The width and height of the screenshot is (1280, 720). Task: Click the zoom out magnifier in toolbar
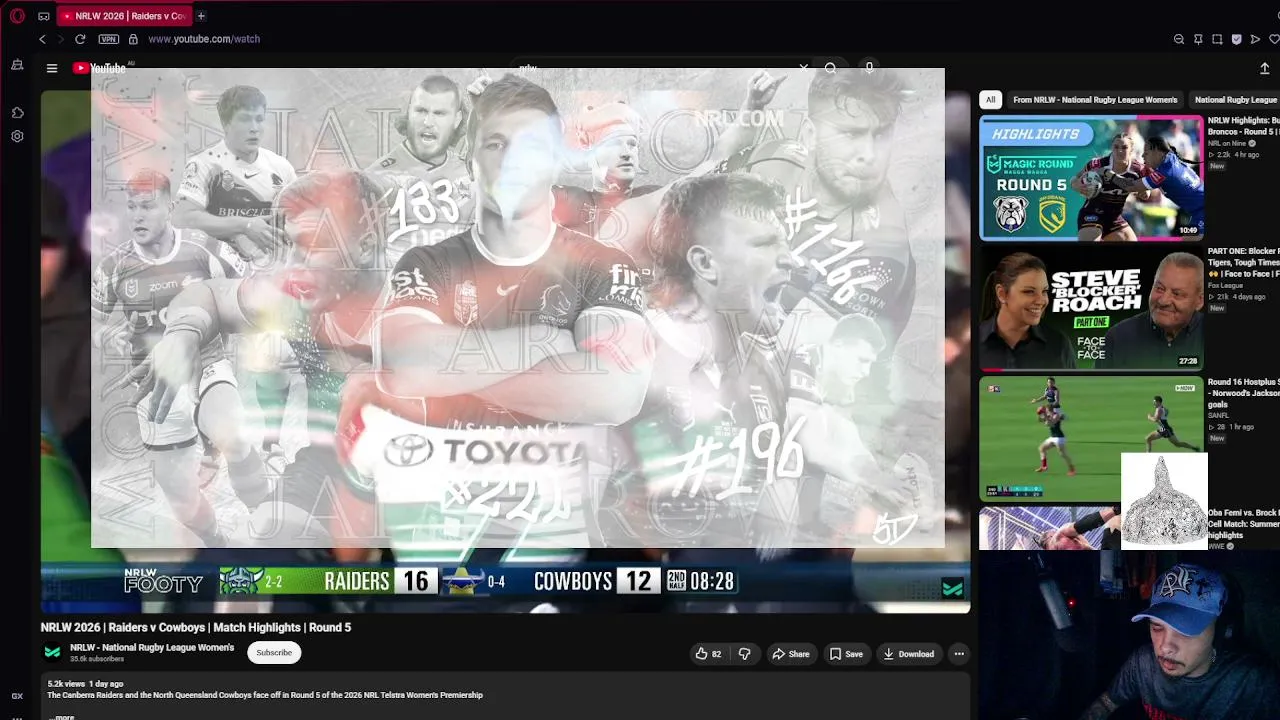coord(1179,39)
